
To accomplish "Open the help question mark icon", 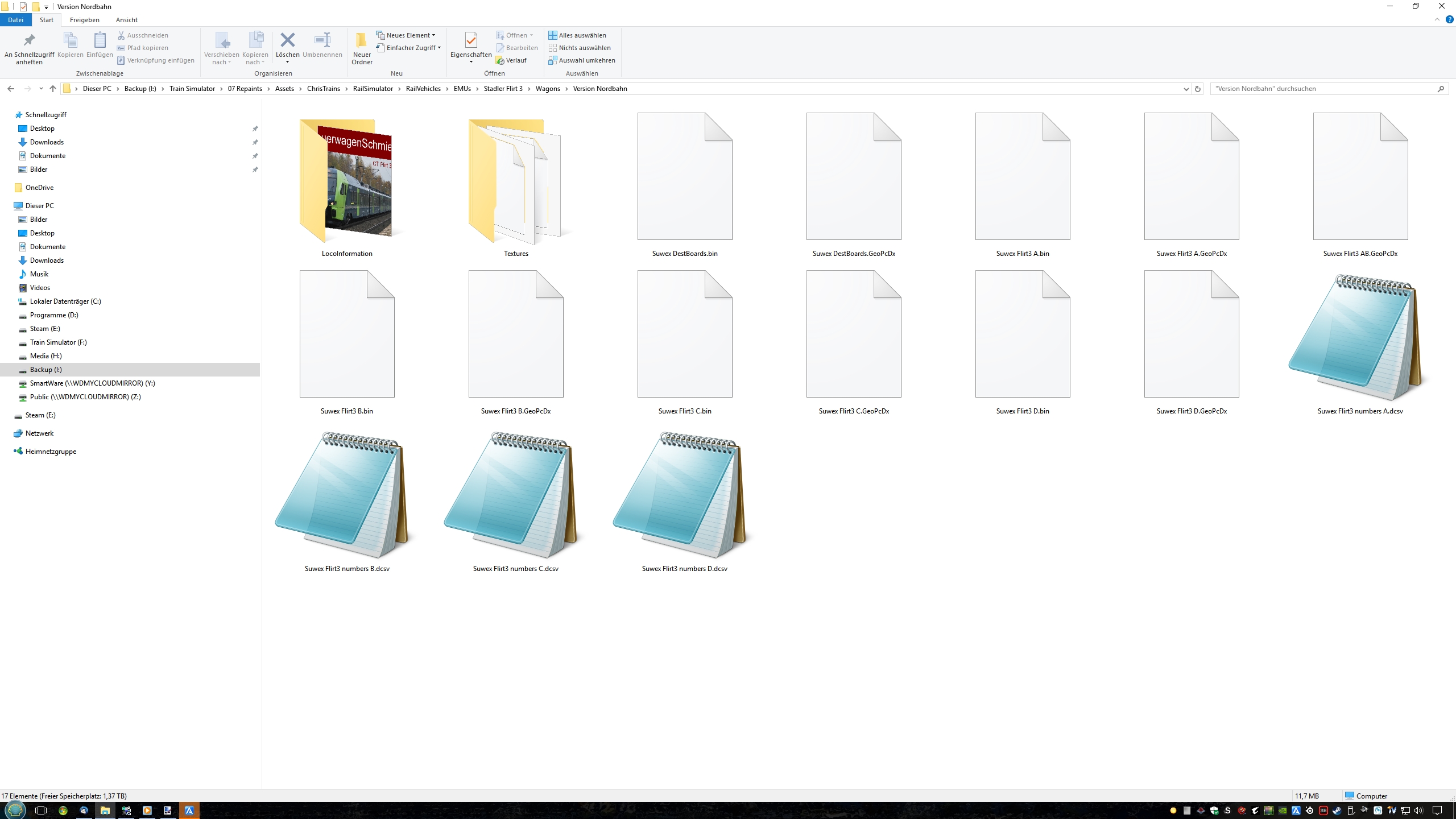I will (1449, 20).
